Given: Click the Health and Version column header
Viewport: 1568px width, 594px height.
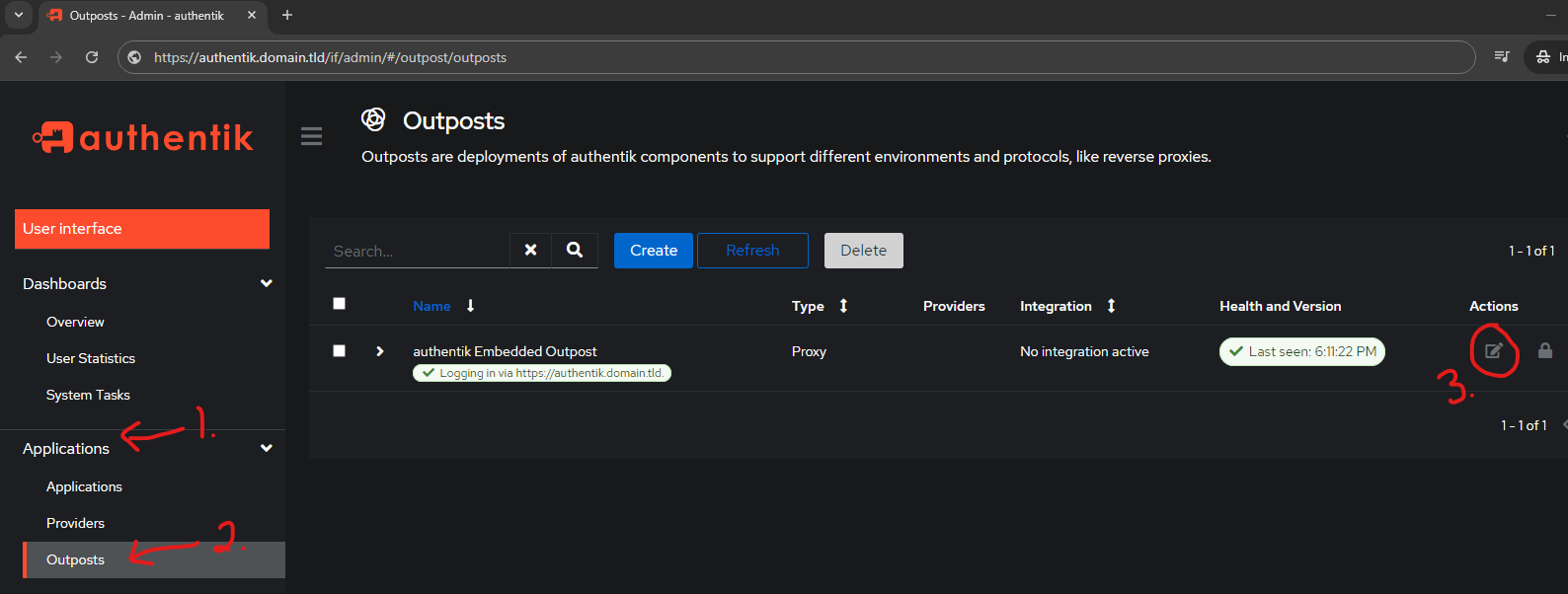Looking at the screenshot, I should point(1280,306).
